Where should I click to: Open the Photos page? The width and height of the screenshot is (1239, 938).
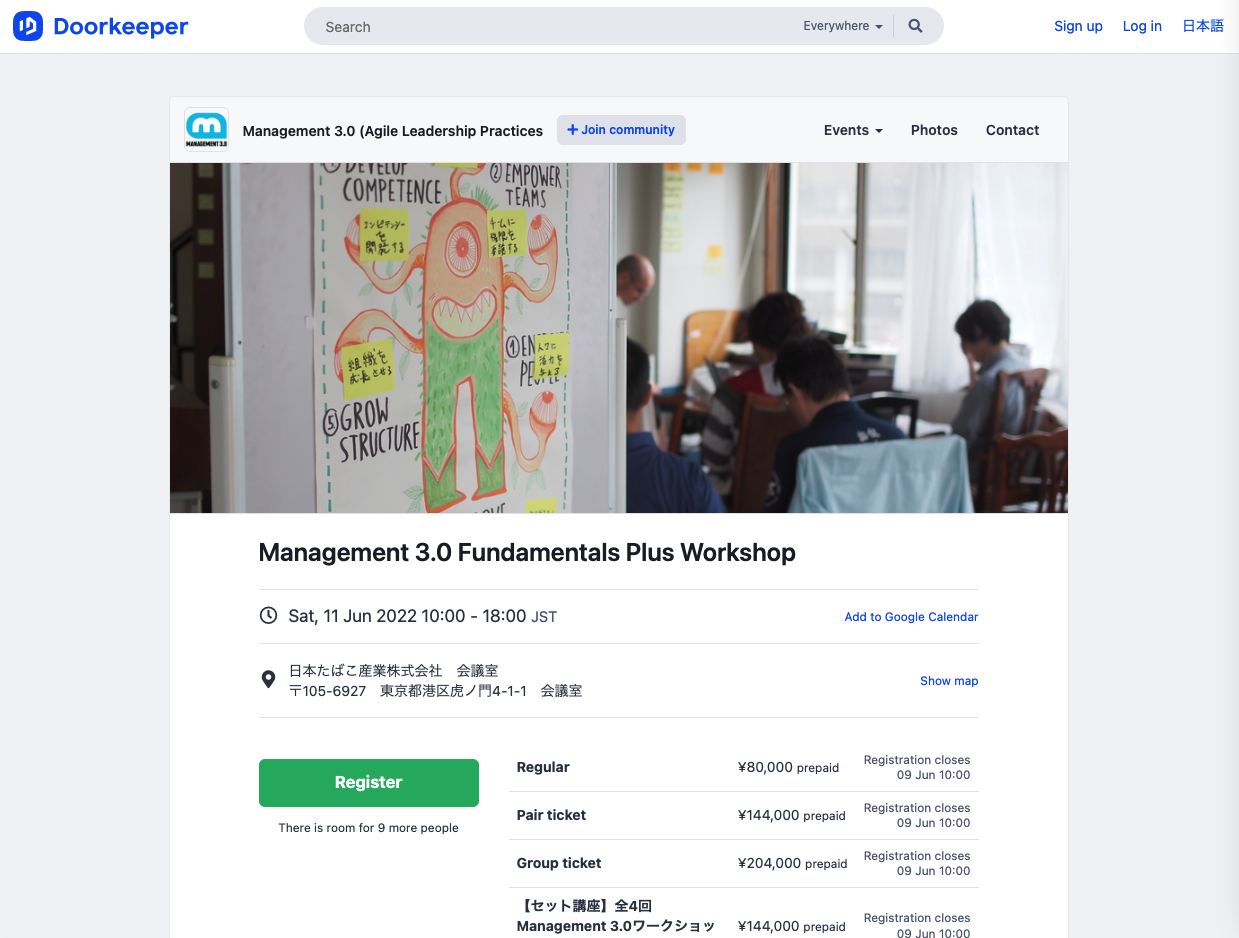pyautogui.click(x=934, y=130)
